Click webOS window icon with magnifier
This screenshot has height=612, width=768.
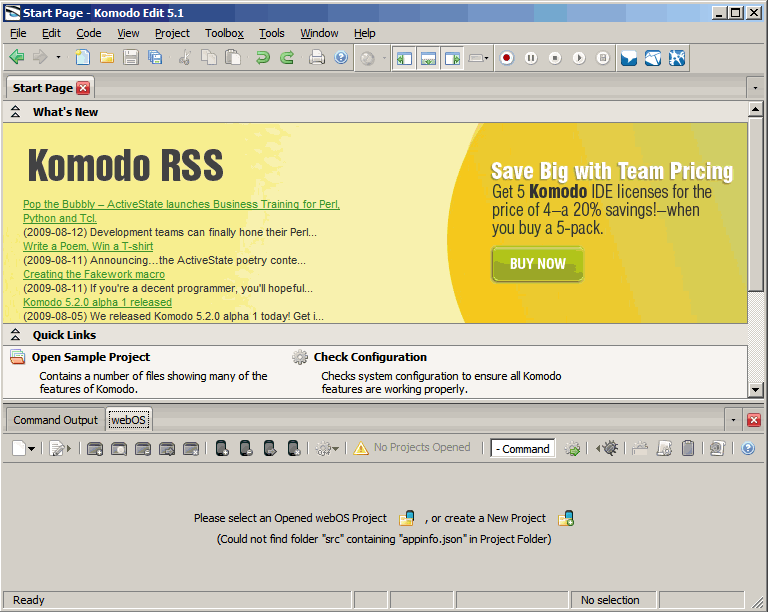(119, 448)
